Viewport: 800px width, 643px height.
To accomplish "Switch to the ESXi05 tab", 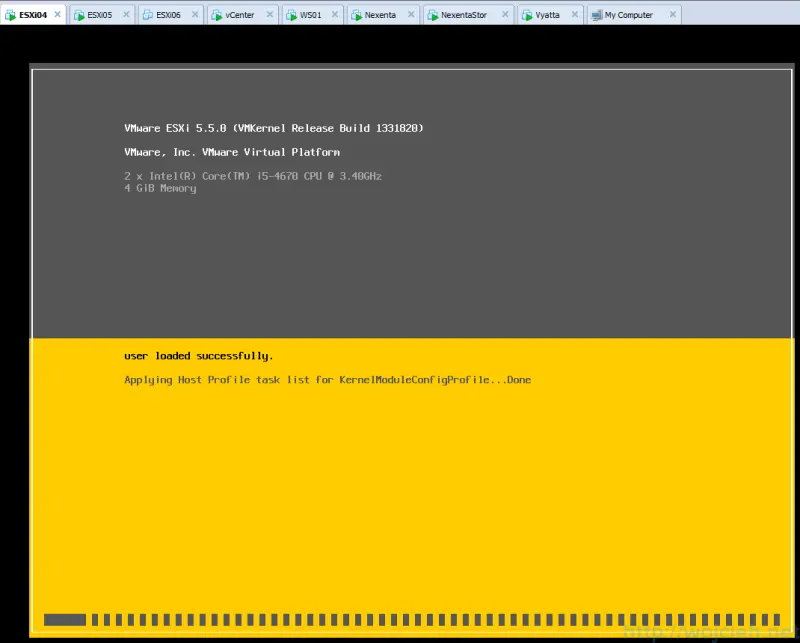I will point(101,14).
